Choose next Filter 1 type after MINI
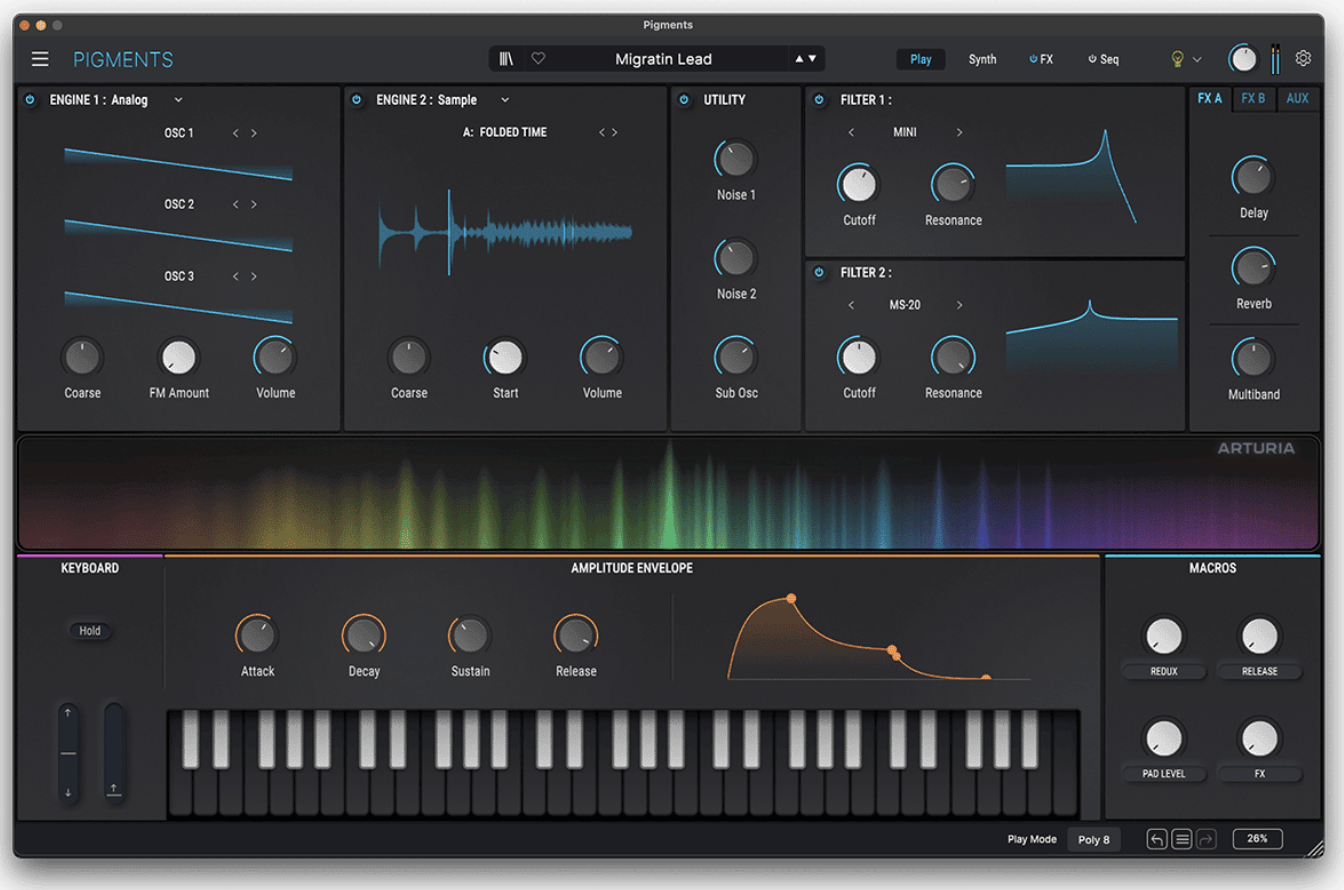The image size is (1344, 890). point(959,132)
